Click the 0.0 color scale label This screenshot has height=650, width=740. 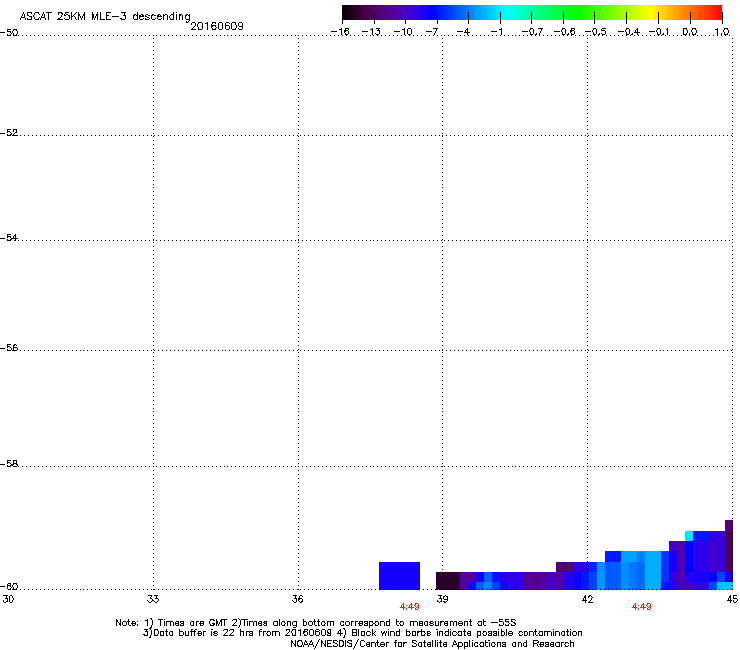690,32
